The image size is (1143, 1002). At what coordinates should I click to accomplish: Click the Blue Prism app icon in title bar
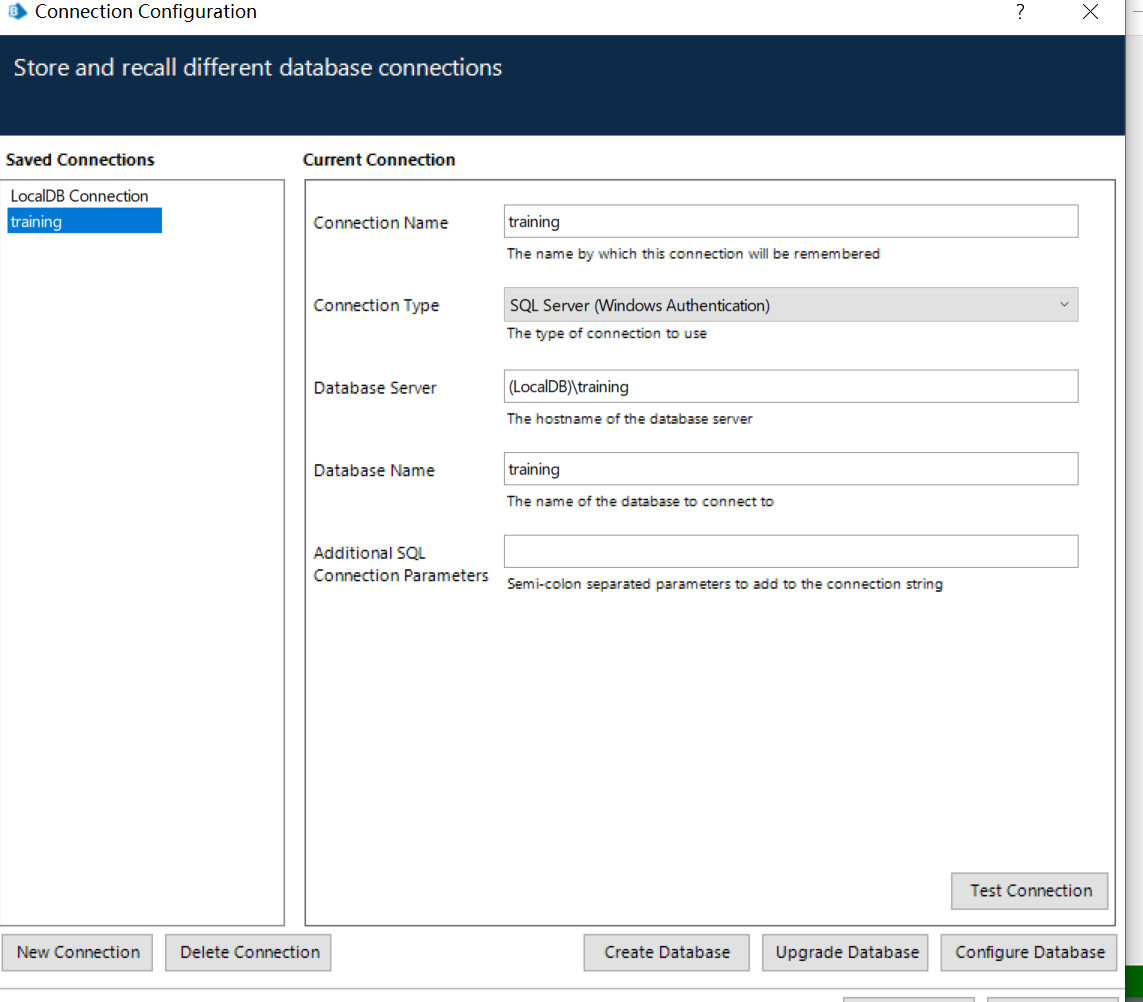click(17, 11)
